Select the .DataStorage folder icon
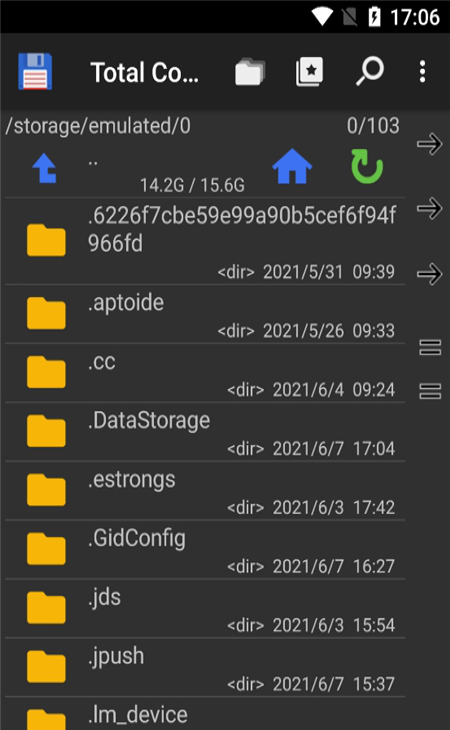The width and height of the screenshot is (450, 730). pyautogui.click(x=46, y=431)
